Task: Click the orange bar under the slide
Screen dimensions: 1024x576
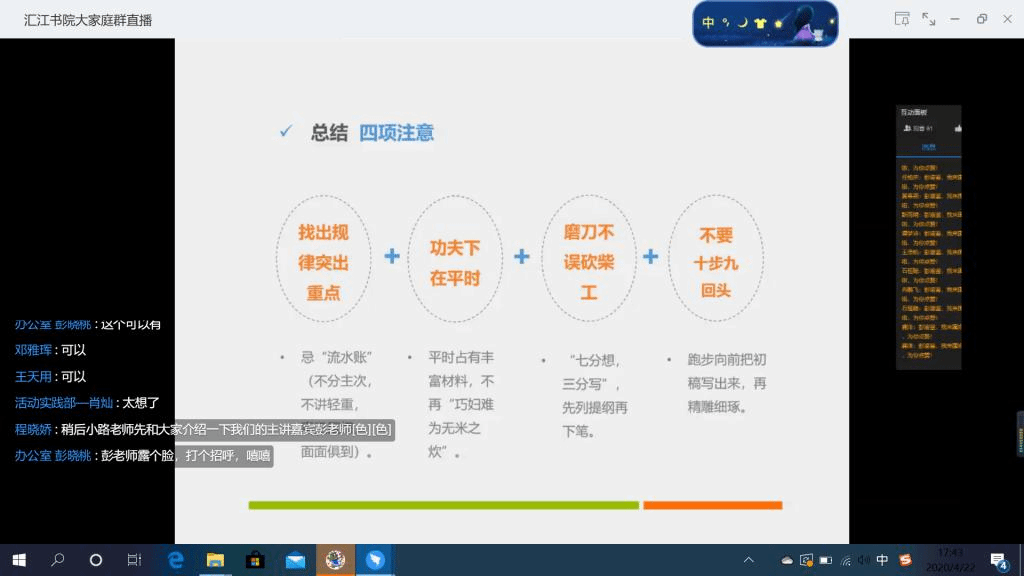Action: pyautogui.click(x=712, y=505)
